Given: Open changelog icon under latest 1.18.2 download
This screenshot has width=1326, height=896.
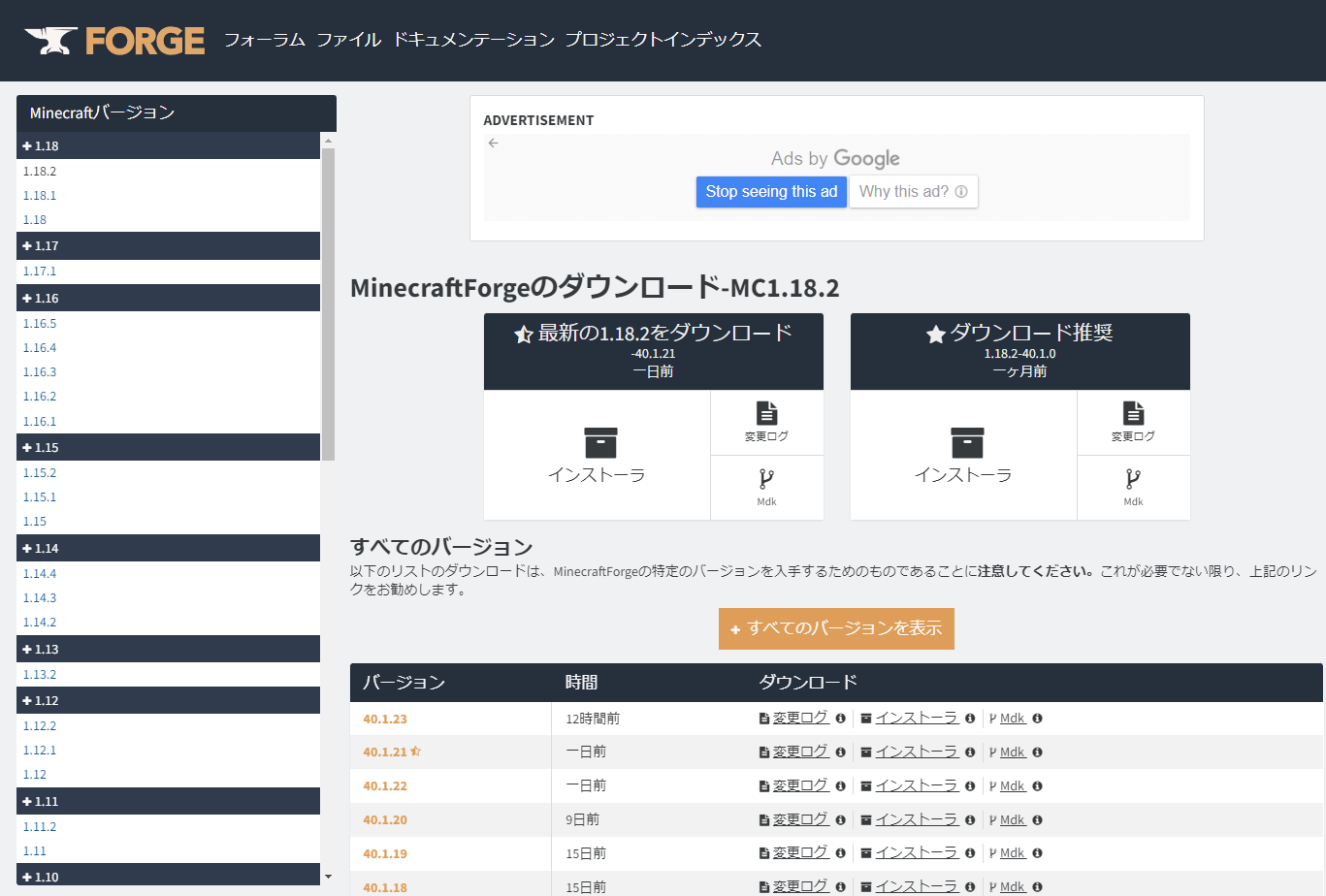Looking at the screenshot, I should point(766,414).
